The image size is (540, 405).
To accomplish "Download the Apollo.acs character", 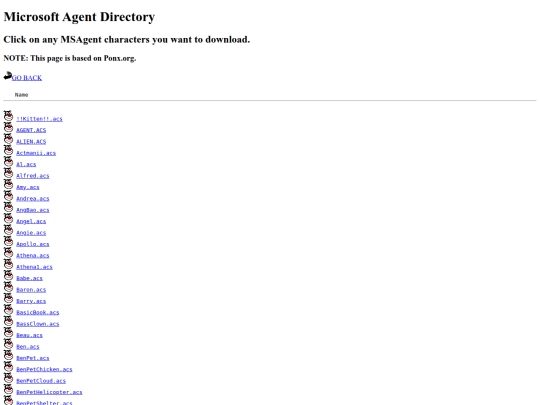I will (33, 244).
